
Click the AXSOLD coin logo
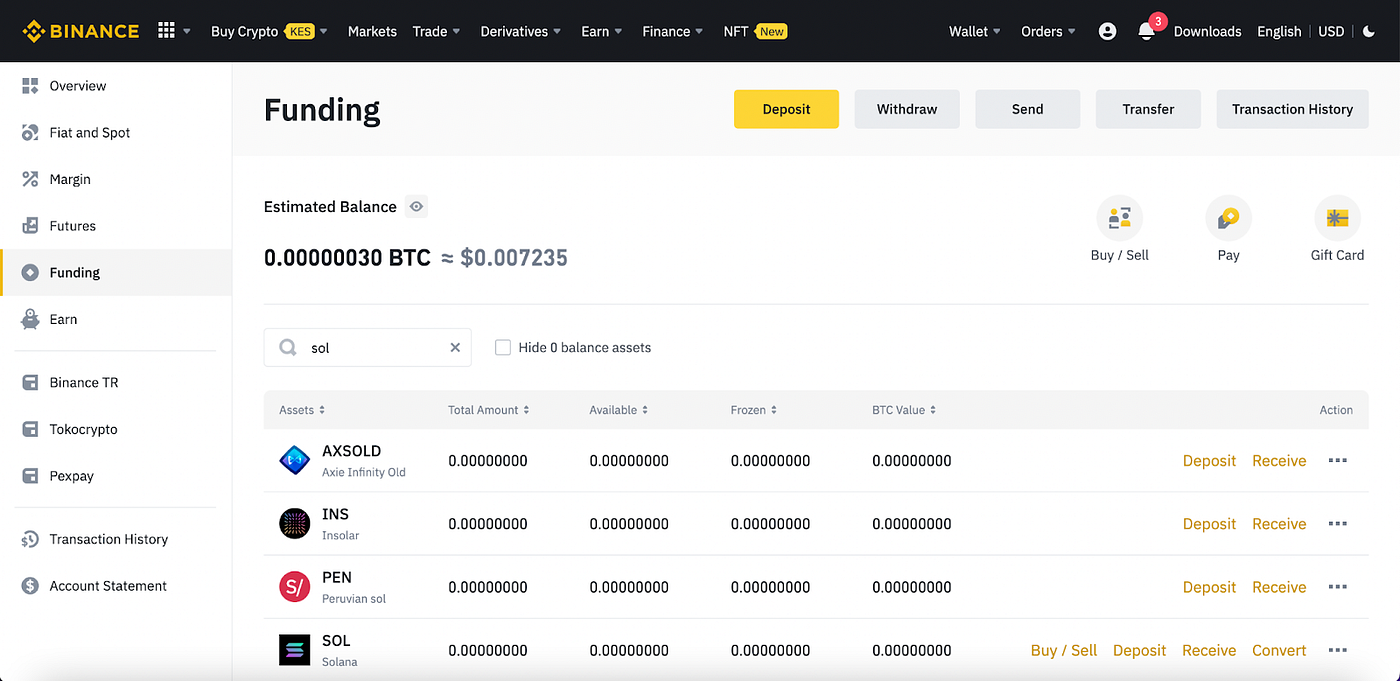click(294, 461)
